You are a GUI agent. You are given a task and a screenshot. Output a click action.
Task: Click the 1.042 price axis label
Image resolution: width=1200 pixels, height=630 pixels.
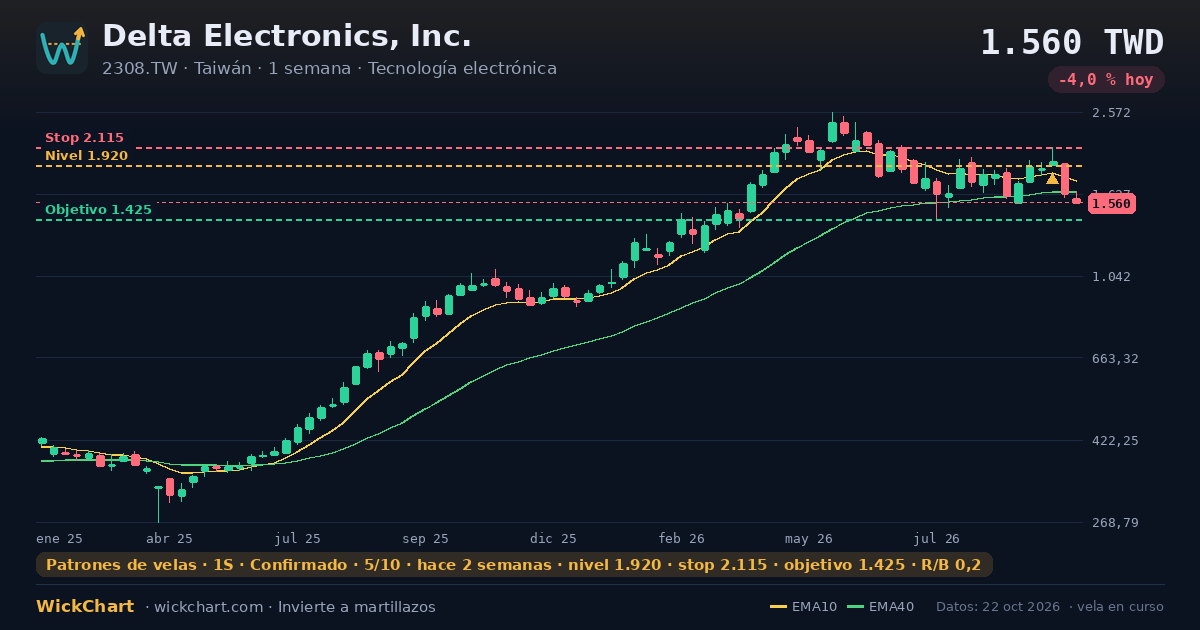click(1111, 277)
